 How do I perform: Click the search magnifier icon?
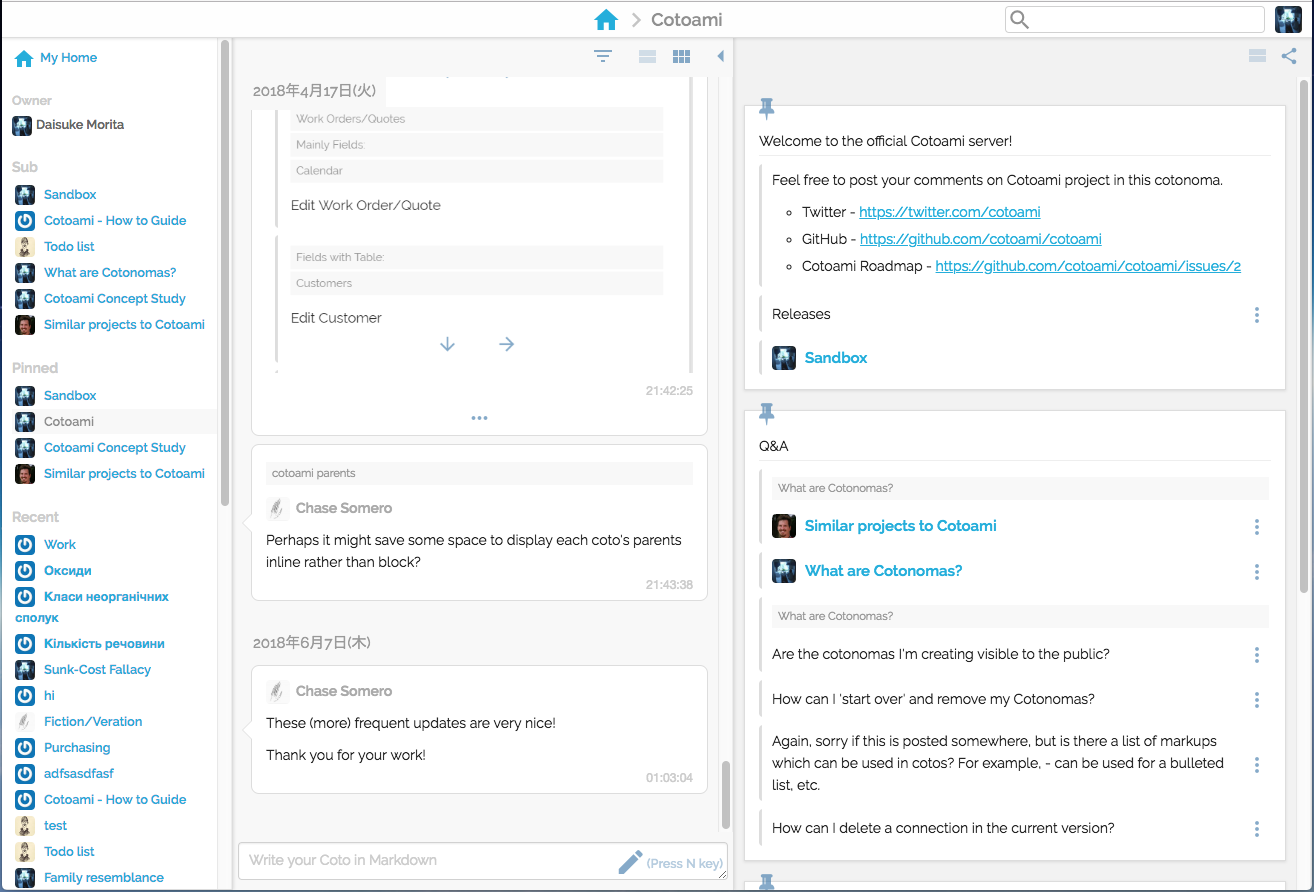pos(1019,19)
